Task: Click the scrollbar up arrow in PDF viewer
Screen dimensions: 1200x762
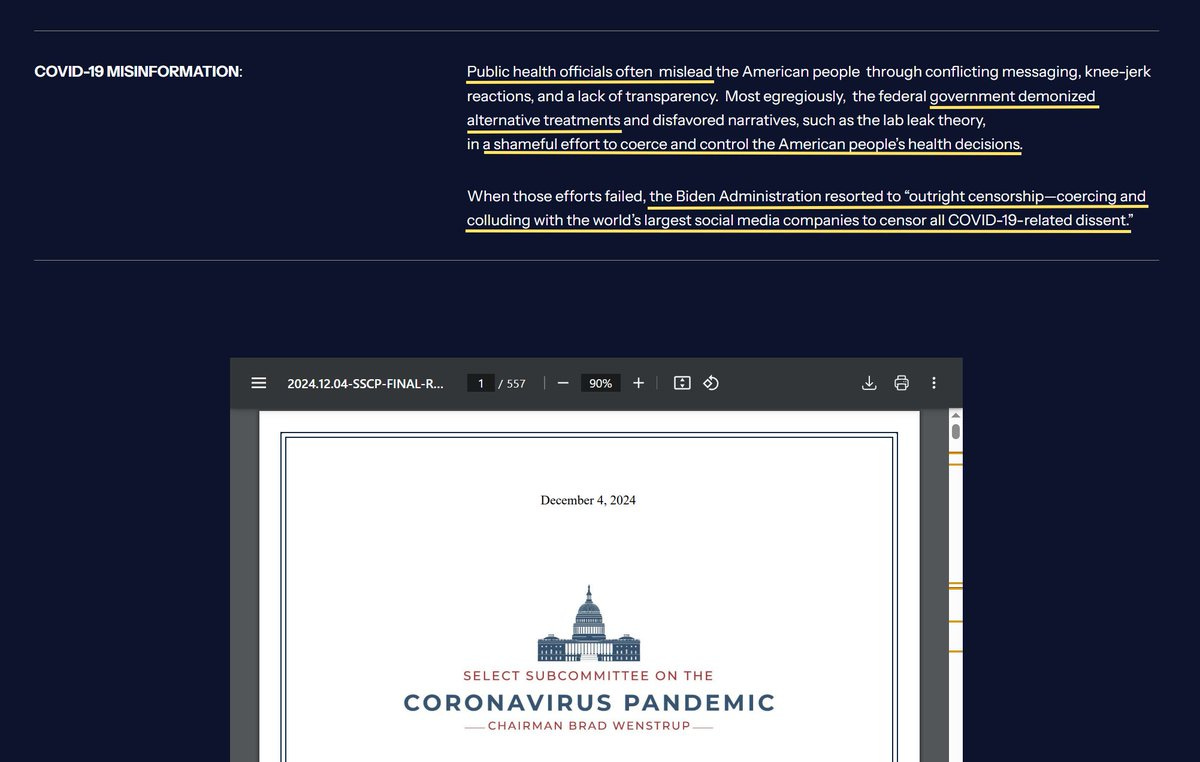Action: click(x=955, y=415)
